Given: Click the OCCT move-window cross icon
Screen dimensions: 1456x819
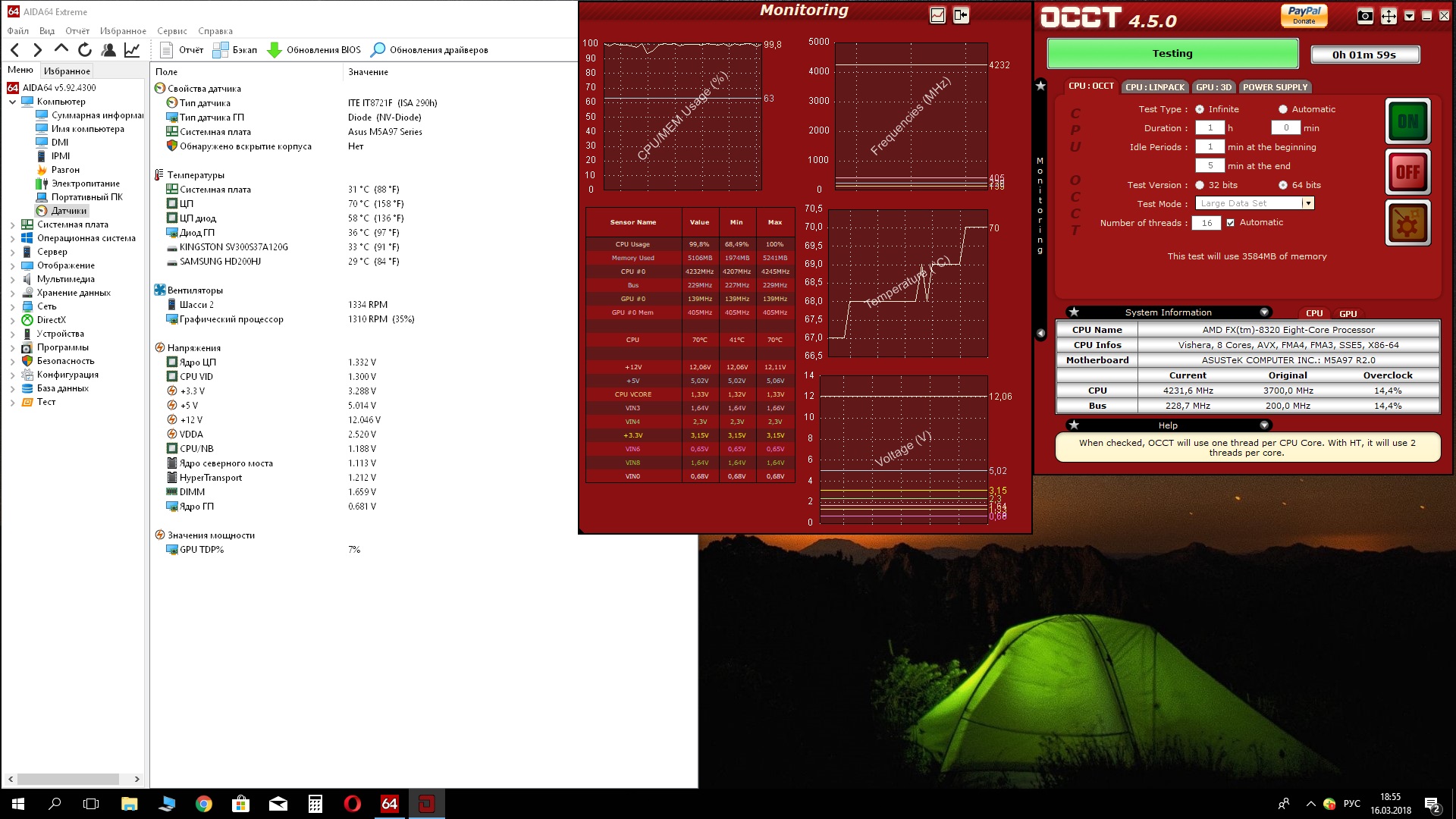Looking at the screenshot, I should (x=1389, y=16).
